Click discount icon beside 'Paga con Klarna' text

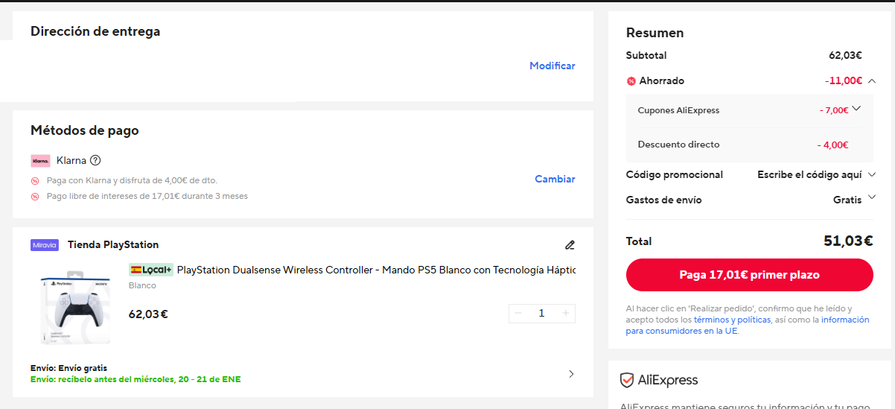click(35, 181)
